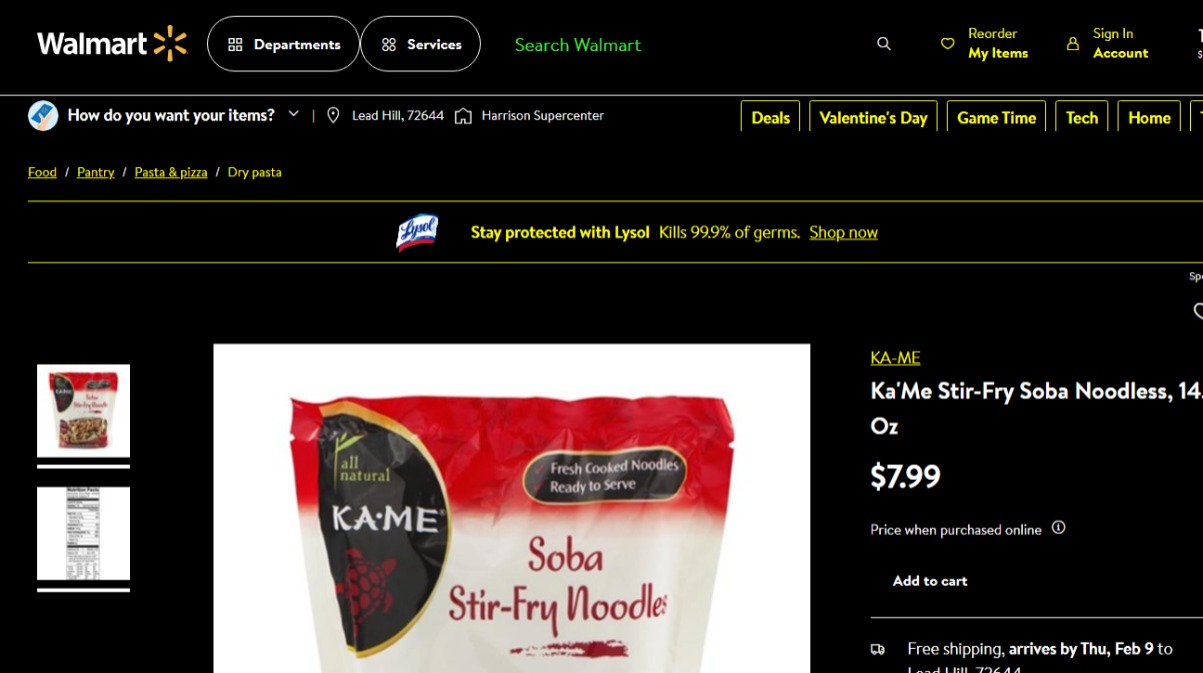The height and width of the screenshot is (673, 1203).
Task: Click the Harrison Supercenter store icon
Action: pos(463,116)
